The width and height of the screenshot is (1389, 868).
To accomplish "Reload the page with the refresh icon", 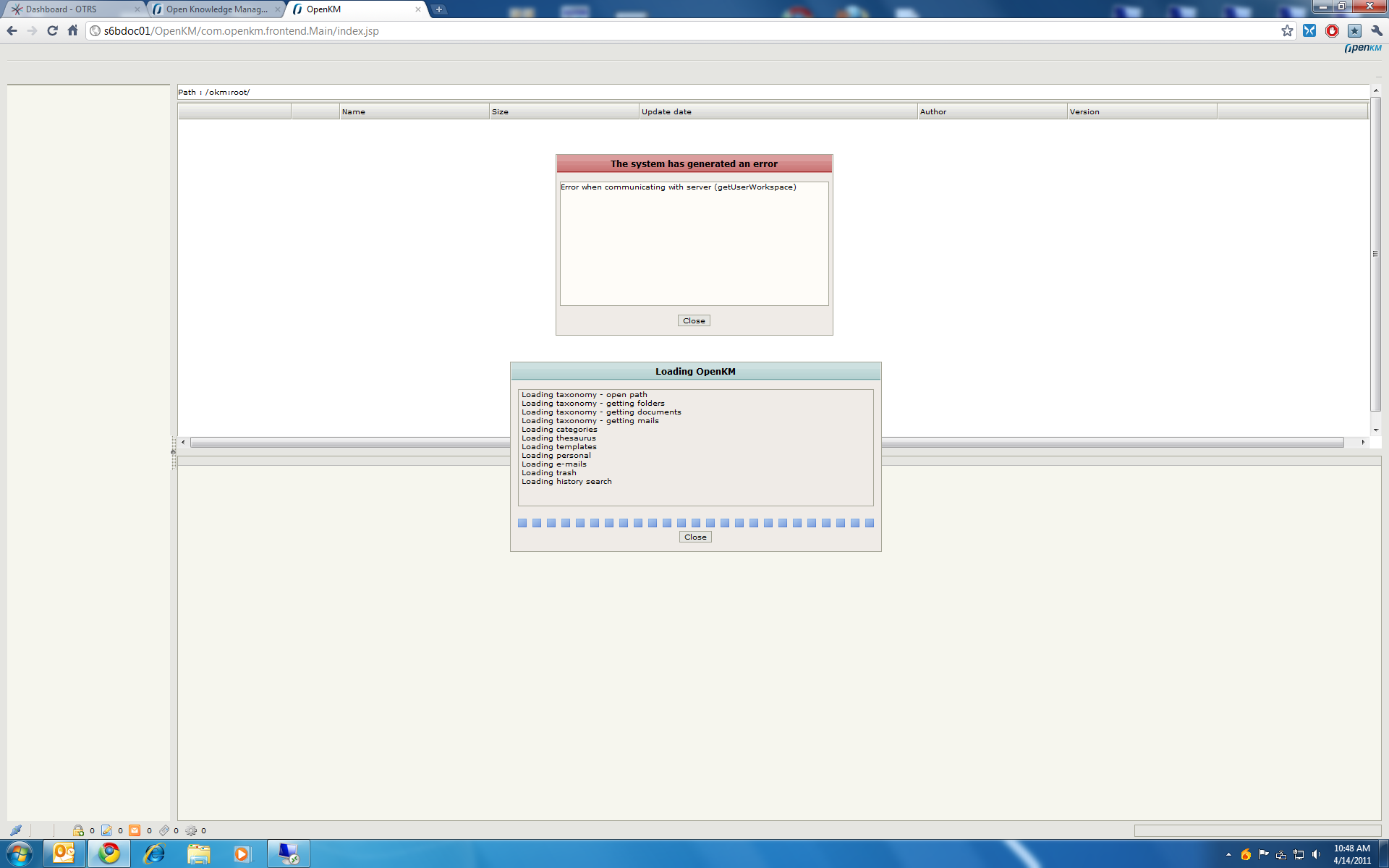I will [x=52, y=30].
